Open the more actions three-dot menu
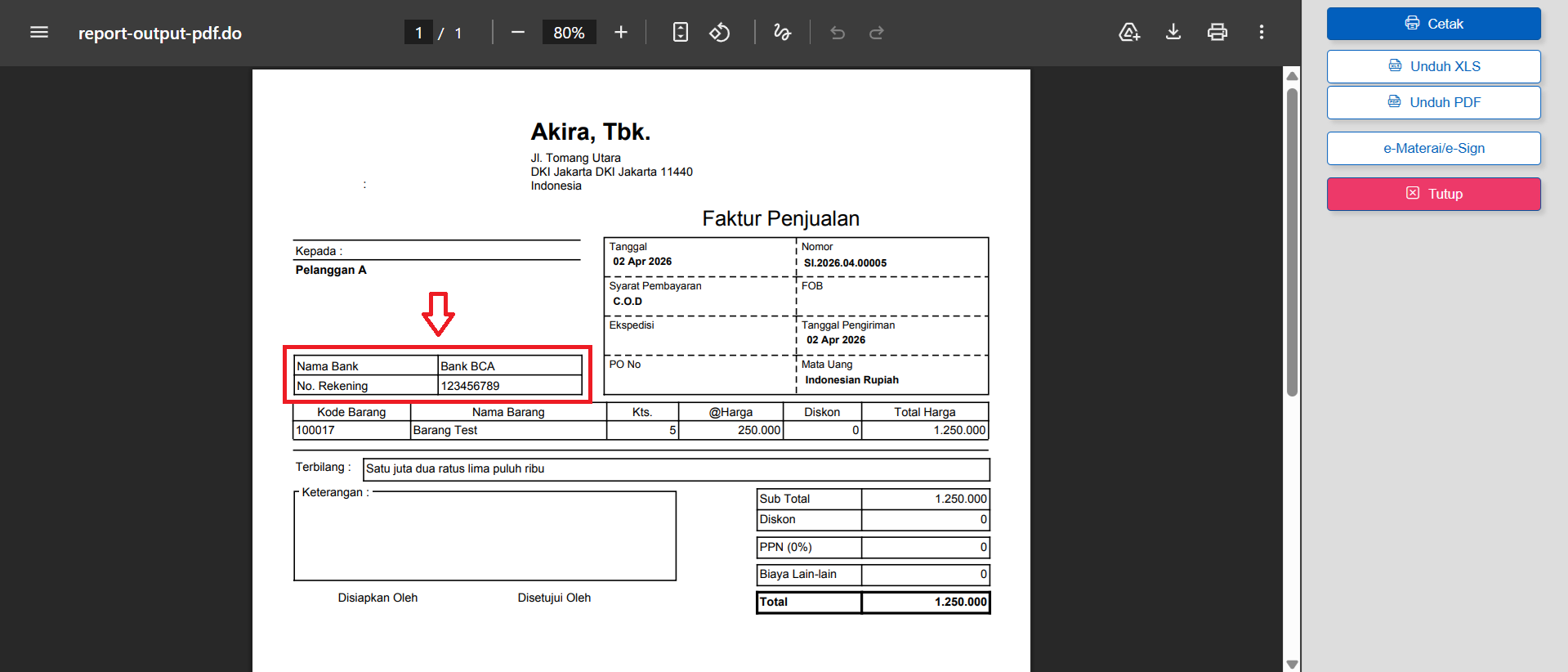This screenshot has height=672, width=1568. pos(1262,33)
